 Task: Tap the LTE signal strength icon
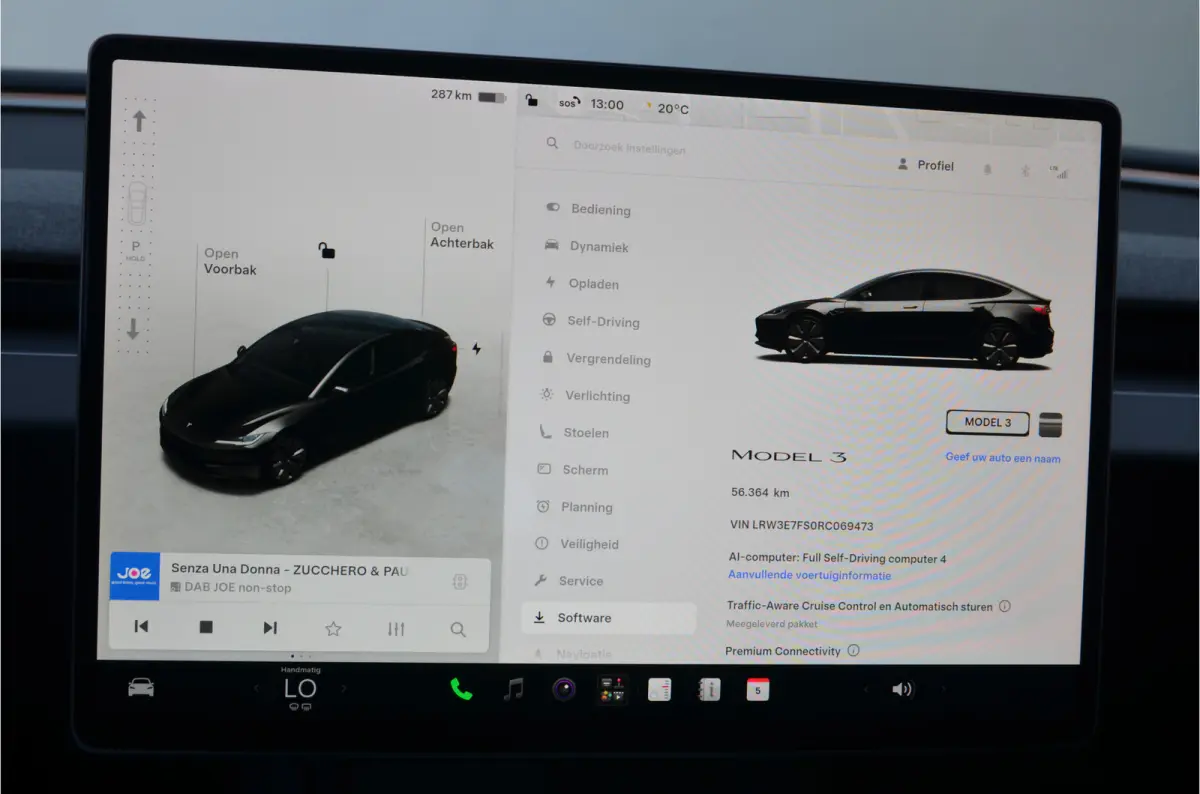click(1058, 171)
